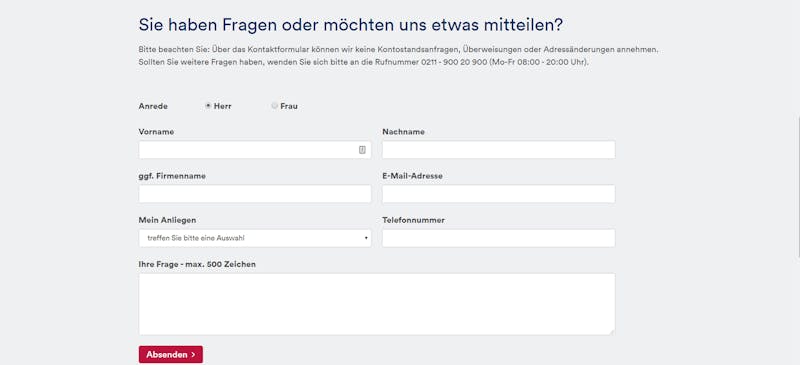Click into the ggf. Firmenname field

coord(255,194)
